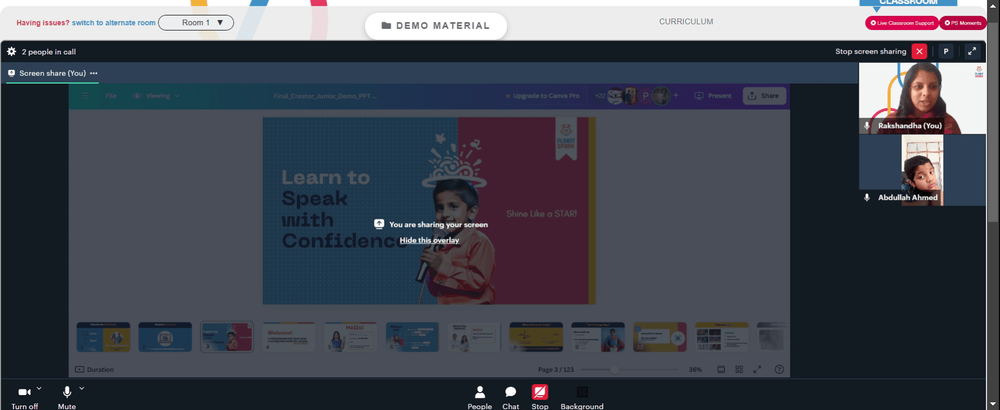Click the red Stop sharing icon

(540, 392)
